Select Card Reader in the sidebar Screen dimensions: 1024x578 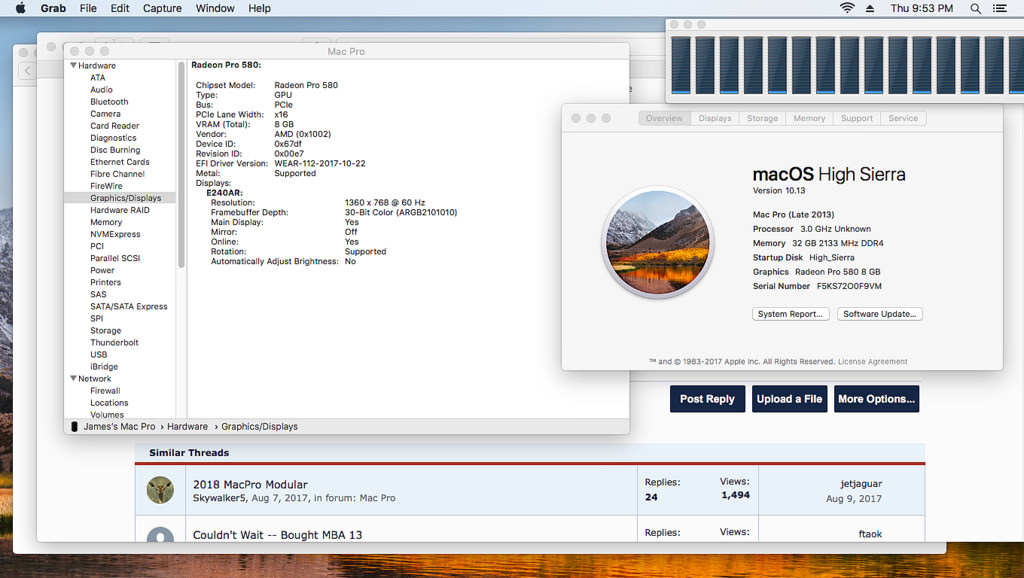[x=114, y=126]
